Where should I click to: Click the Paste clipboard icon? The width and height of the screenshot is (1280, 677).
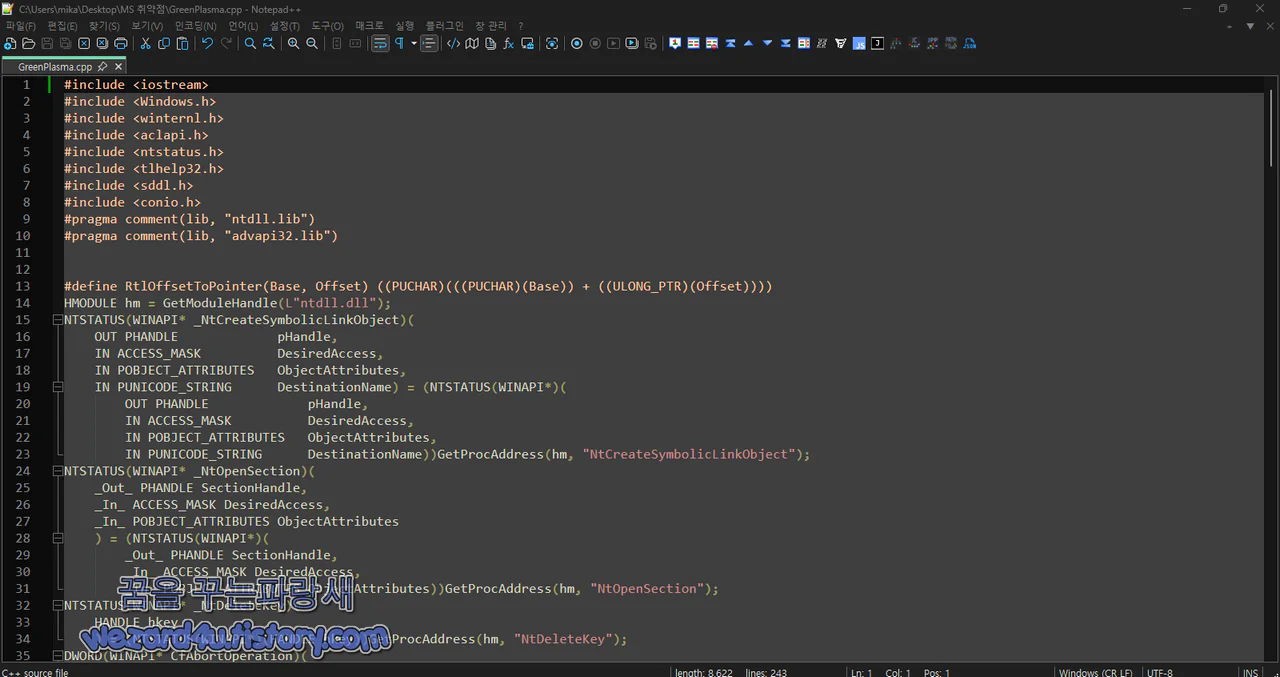click(182, 44)
